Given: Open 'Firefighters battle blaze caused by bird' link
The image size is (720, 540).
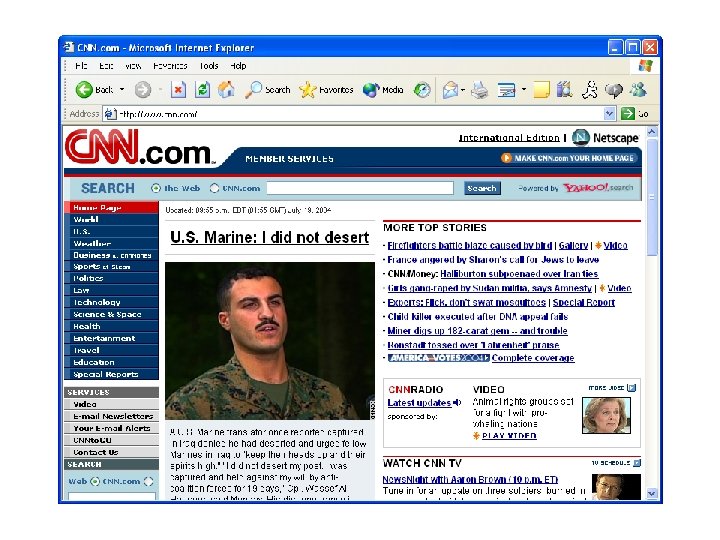Looking at the screenshot, I should (x=469, y=245).
